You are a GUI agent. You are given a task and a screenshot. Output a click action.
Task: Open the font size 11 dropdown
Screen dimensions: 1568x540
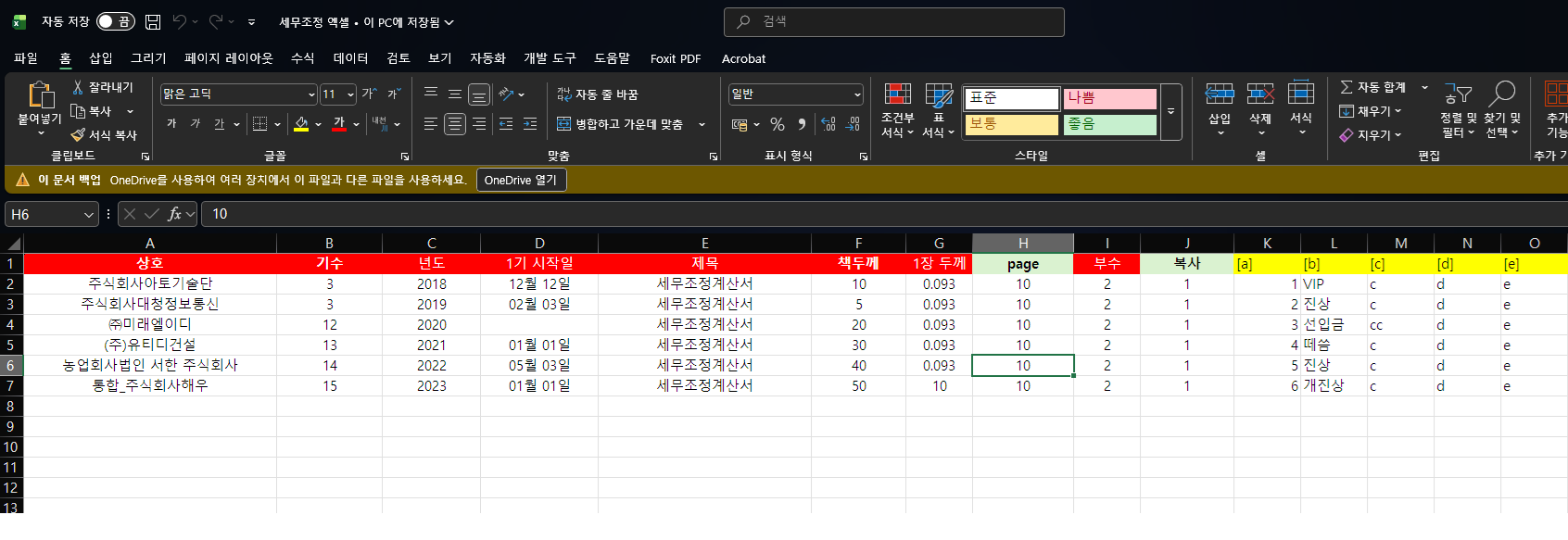(350, 94)
